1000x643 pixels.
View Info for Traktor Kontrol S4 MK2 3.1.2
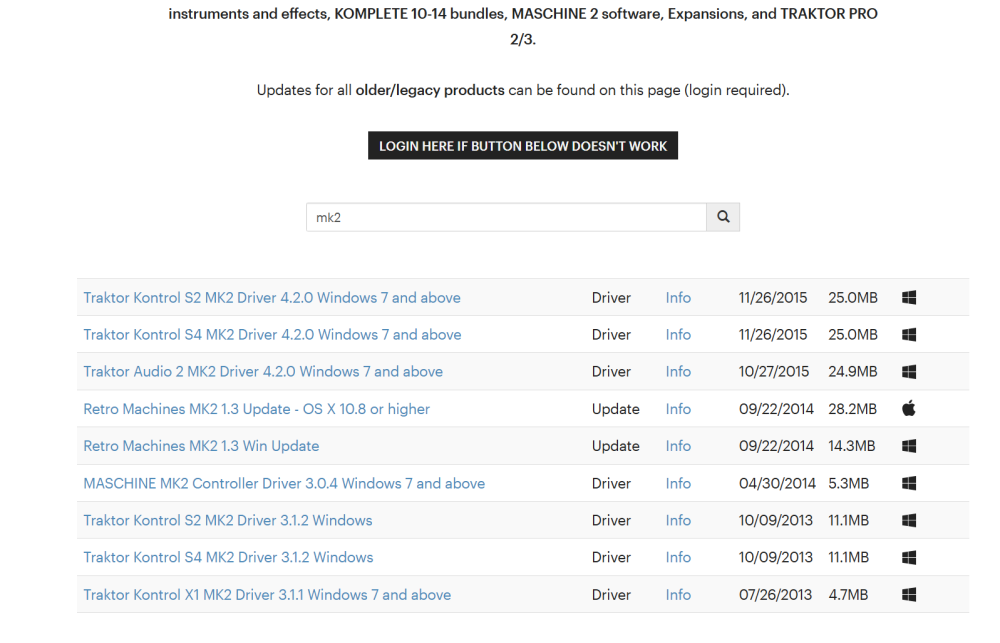678,557
